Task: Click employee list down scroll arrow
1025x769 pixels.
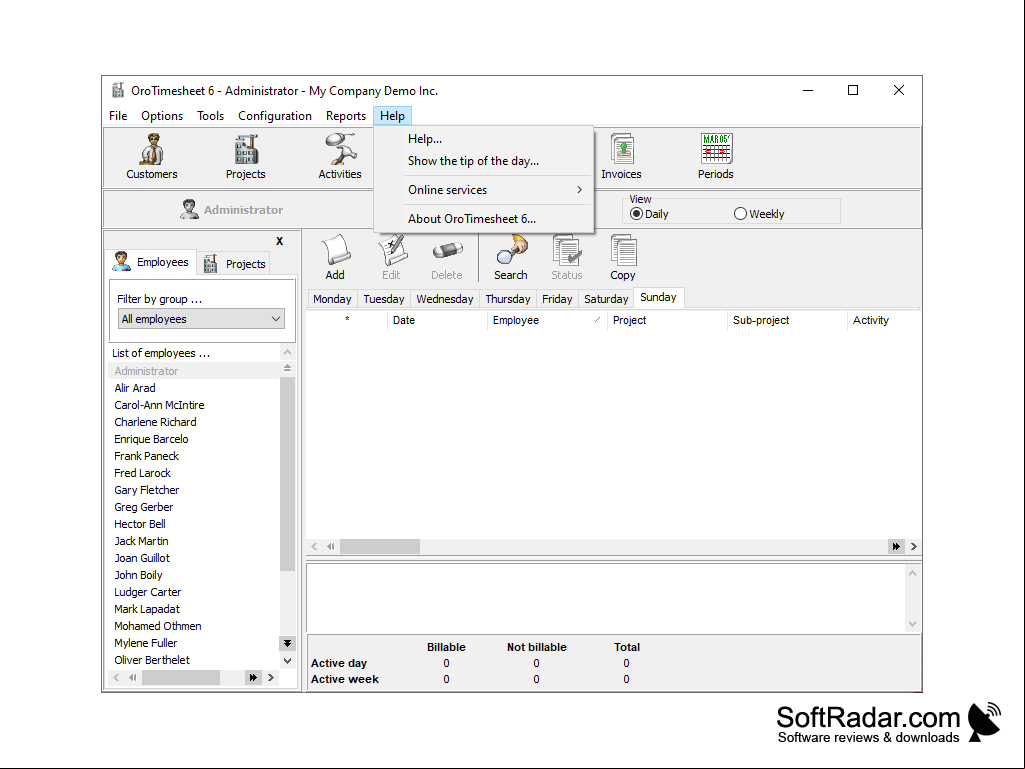Action: tap(287, 660)
